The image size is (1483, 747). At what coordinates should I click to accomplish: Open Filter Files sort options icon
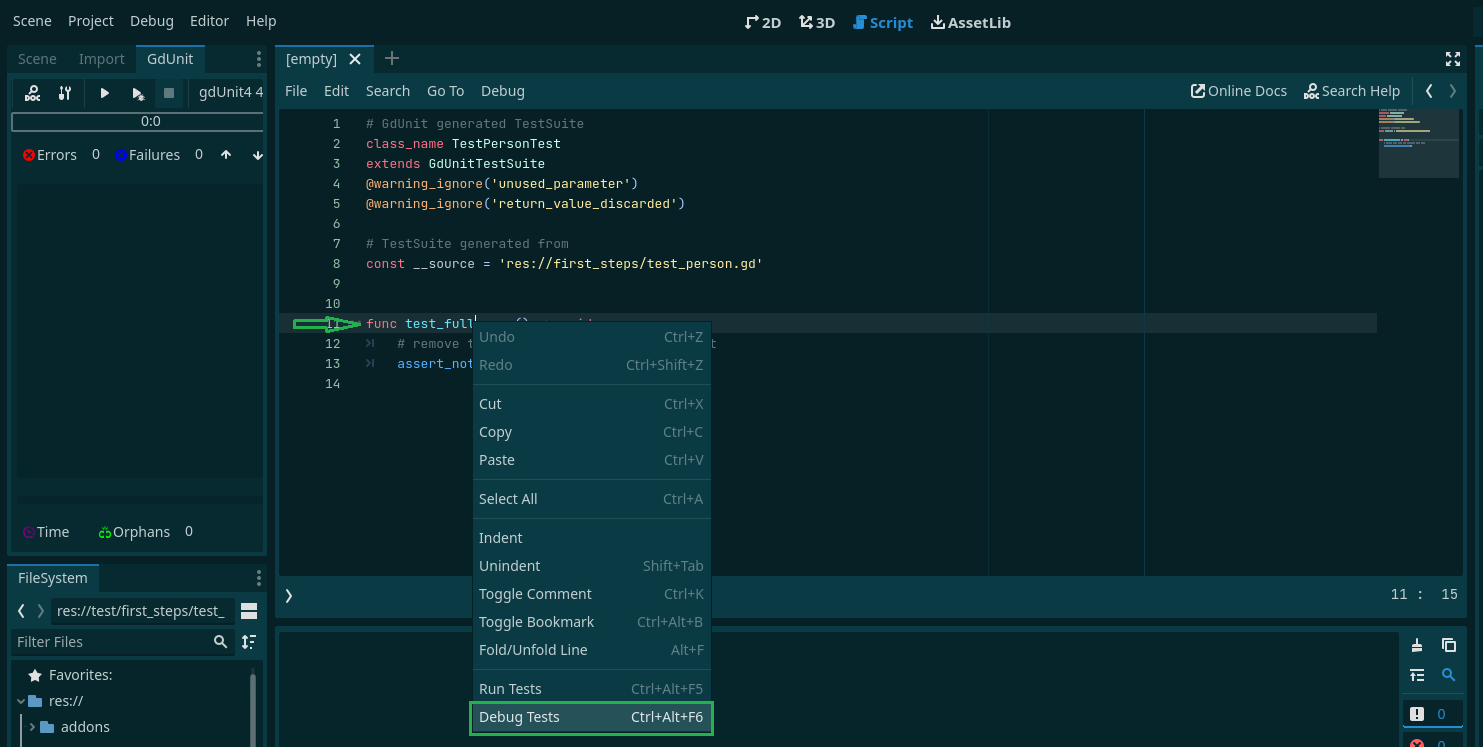point(247,641)
